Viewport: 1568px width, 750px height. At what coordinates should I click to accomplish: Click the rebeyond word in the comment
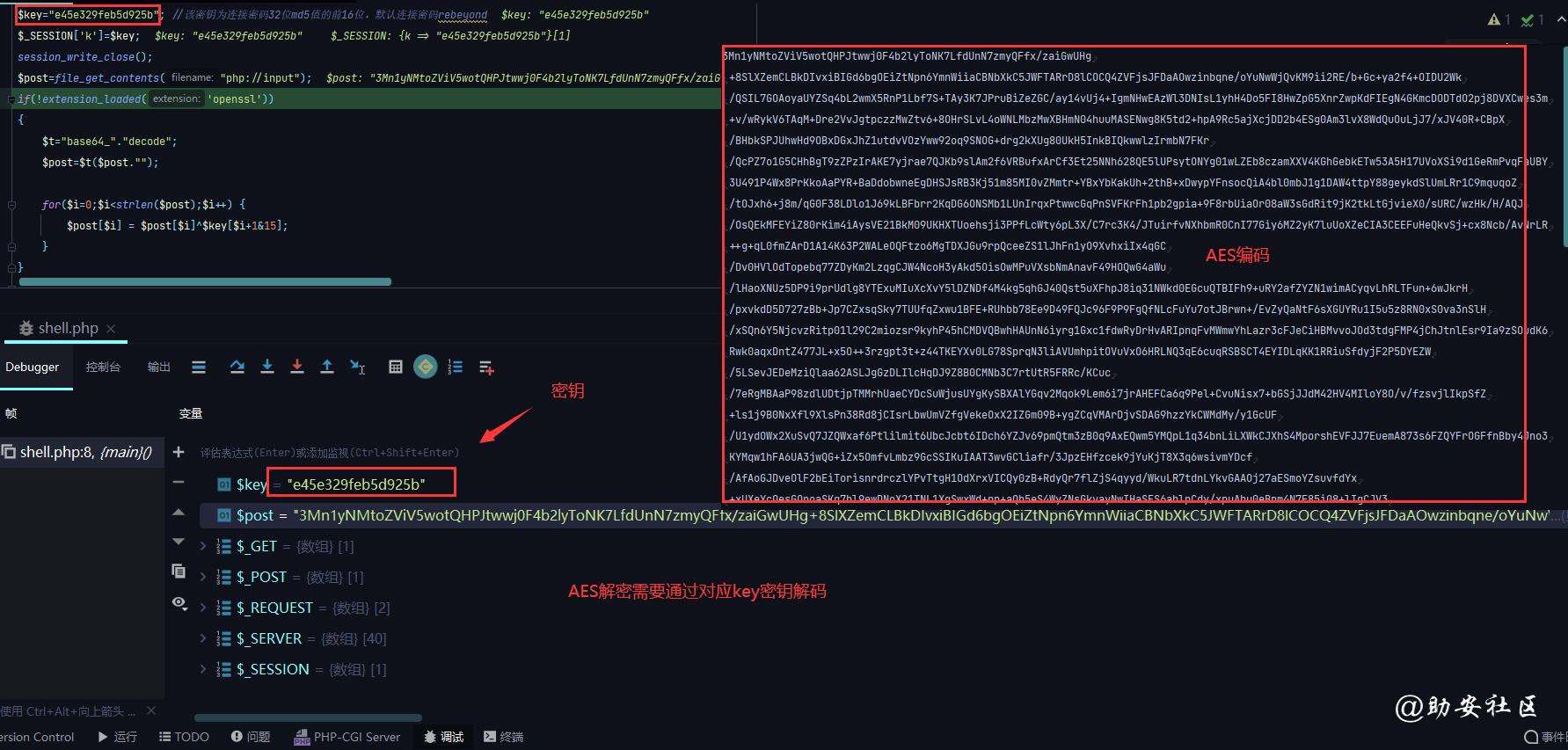point(463,15)
